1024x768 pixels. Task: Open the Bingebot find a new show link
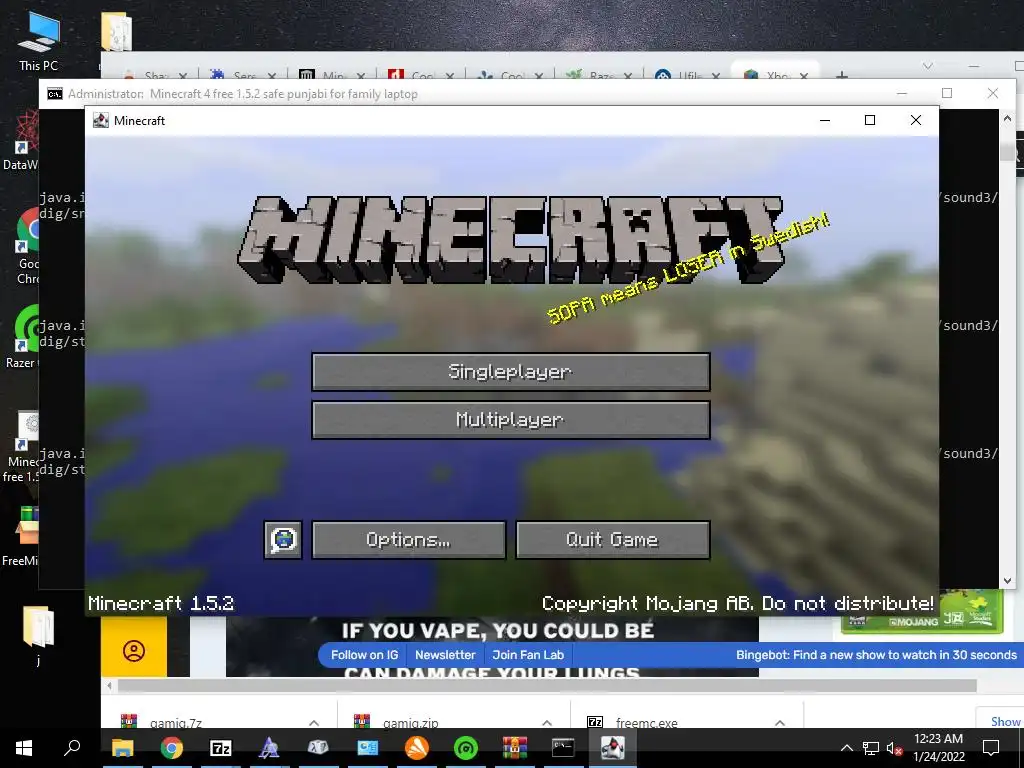(x=876, y=654)
